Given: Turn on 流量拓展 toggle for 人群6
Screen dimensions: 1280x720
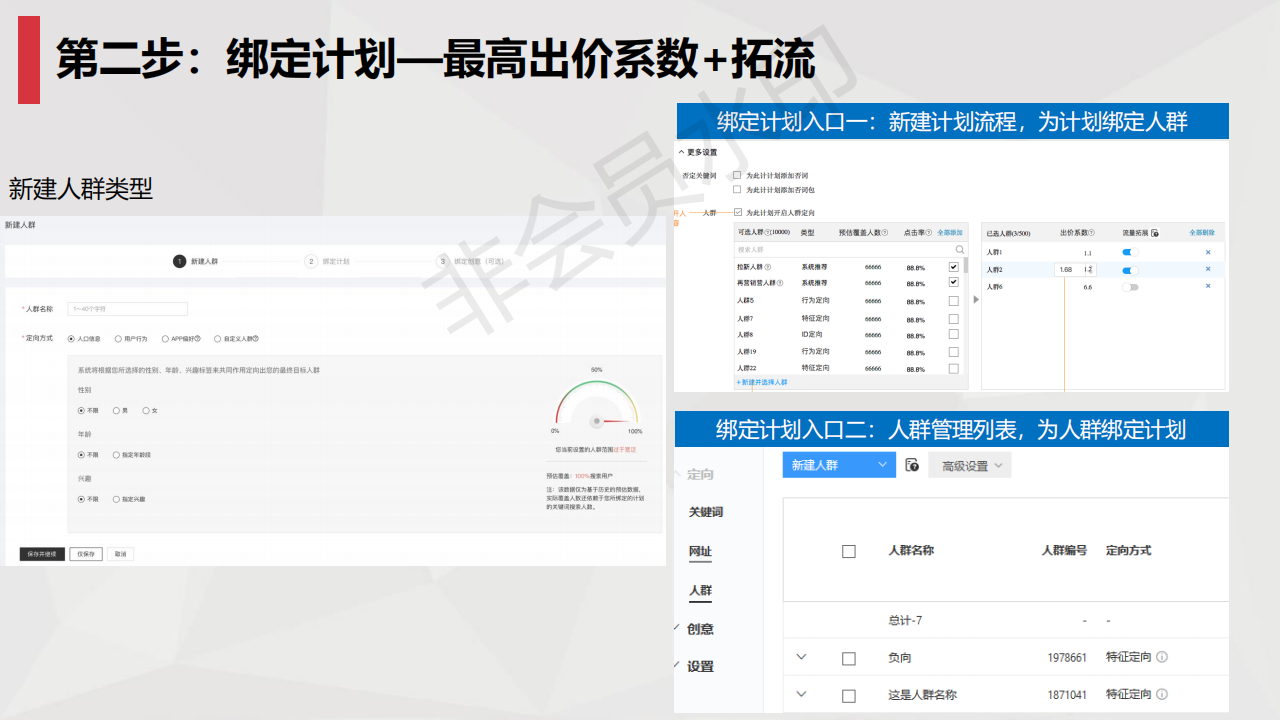Looking at the screenshot, I should [x=1130, y=287].
